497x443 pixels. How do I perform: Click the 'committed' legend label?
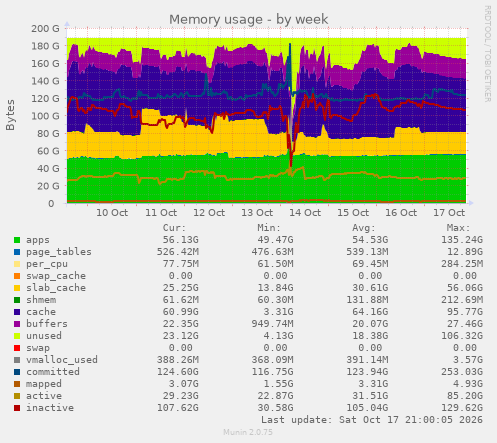coord(53,372)
